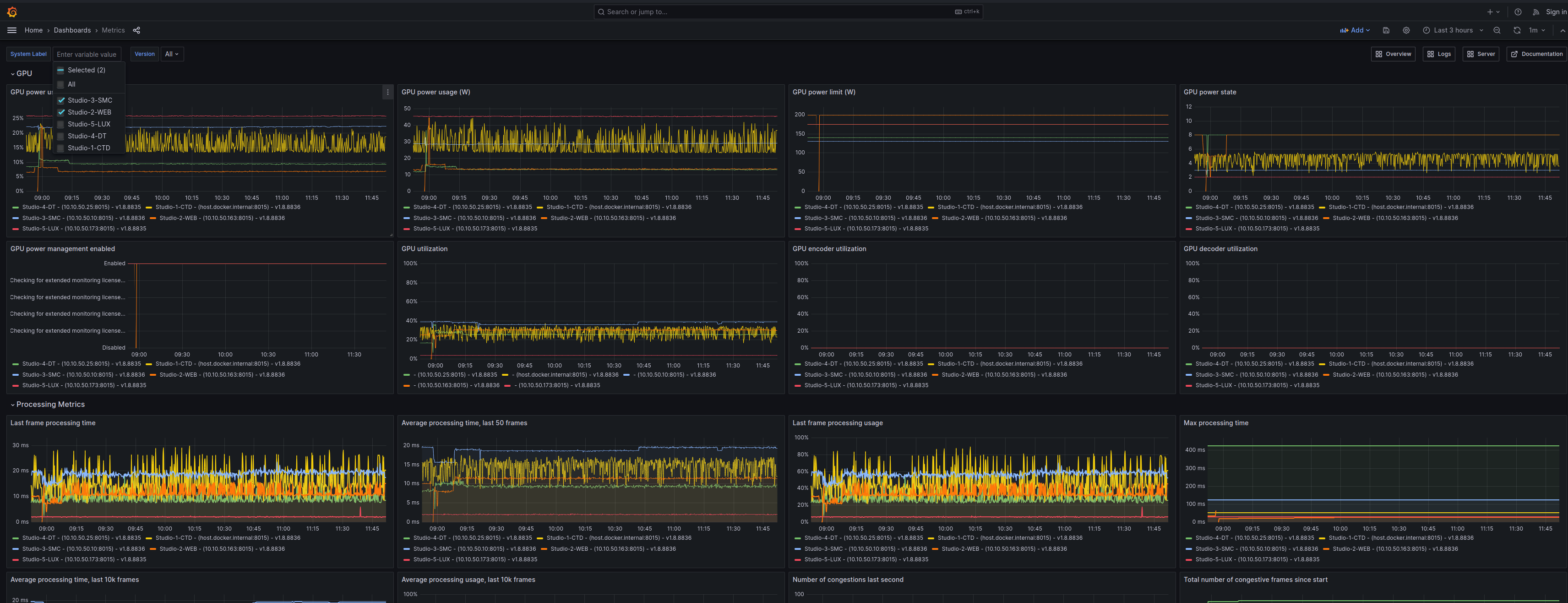1568x603 pixels.
Task: Click the external-link icon on Documentation
Action: (1514, 54)
